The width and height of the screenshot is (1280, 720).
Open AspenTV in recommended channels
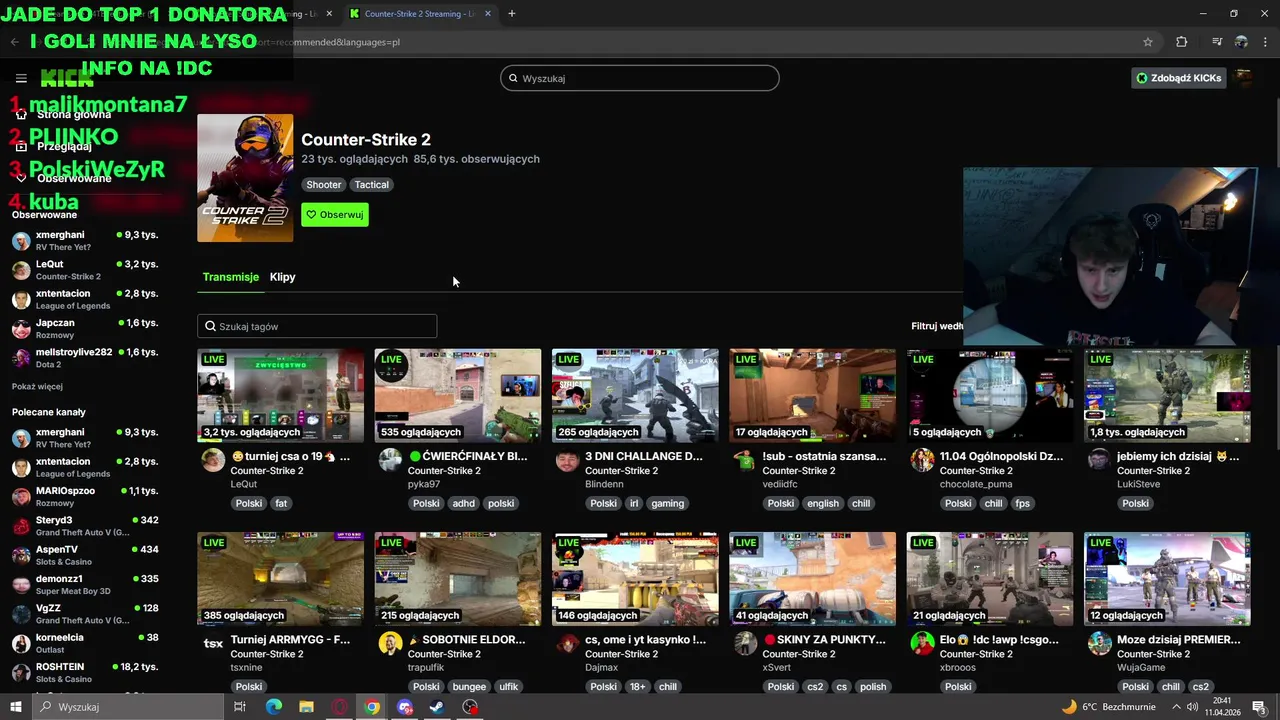(85, 555)
